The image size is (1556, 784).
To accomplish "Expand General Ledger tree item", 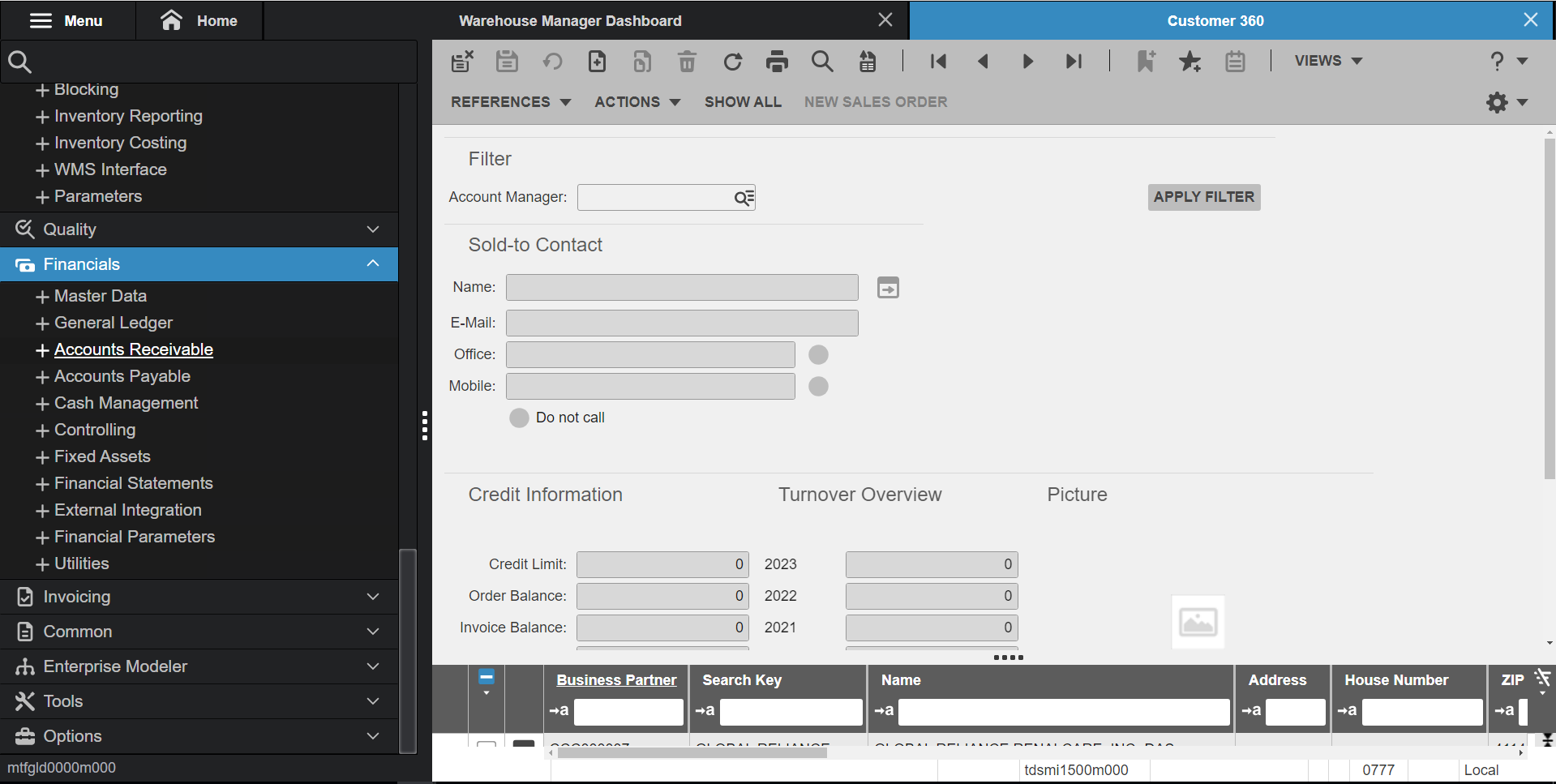I will [43, 323].
